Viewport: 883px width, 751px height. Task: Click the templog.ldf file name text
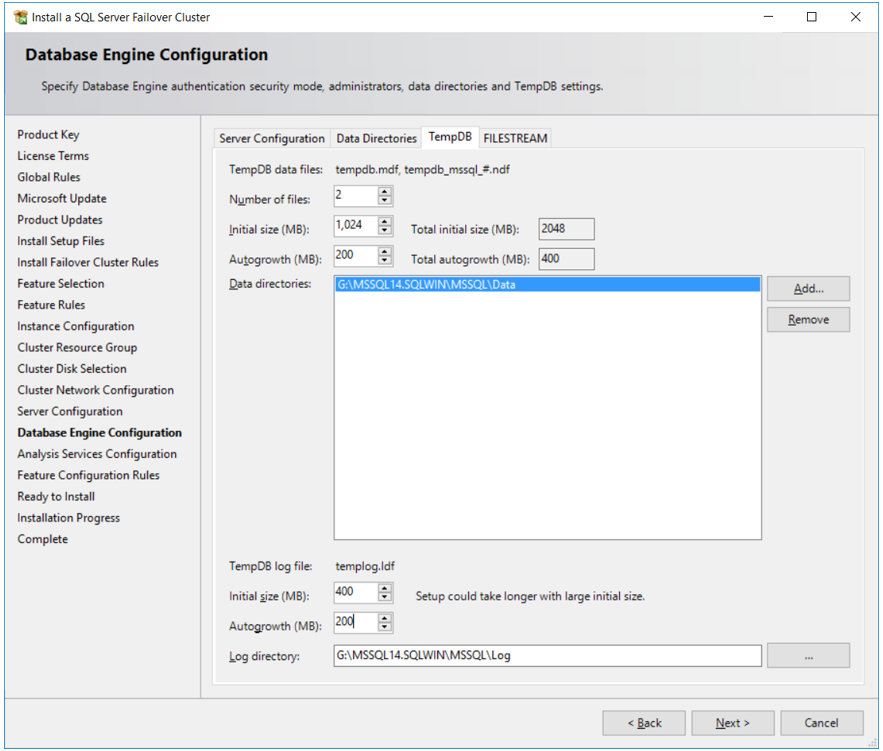(365, 566)
